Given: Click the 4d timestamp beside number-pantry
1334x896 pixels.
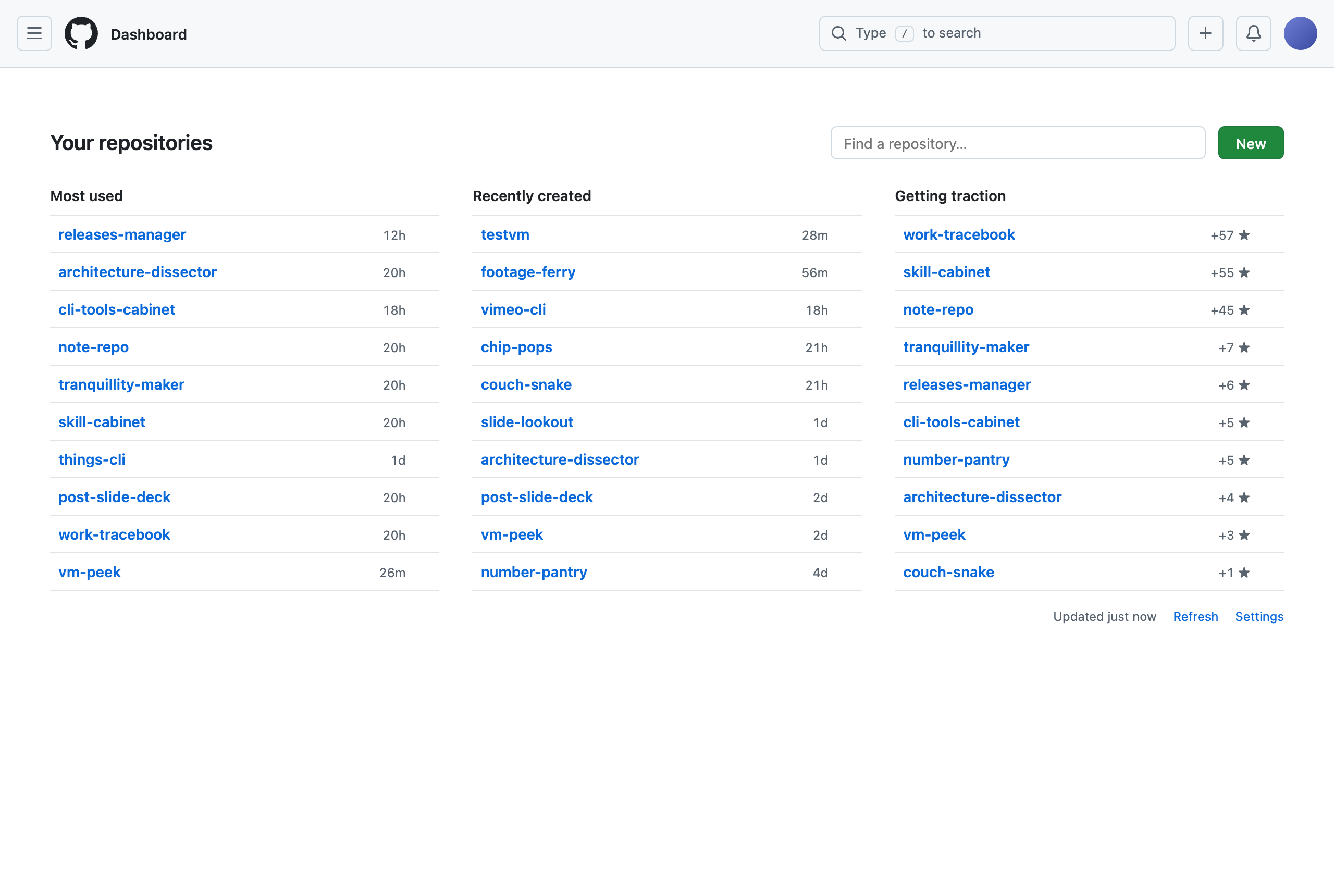Looking at the screenshot, I should pos(820,573).
